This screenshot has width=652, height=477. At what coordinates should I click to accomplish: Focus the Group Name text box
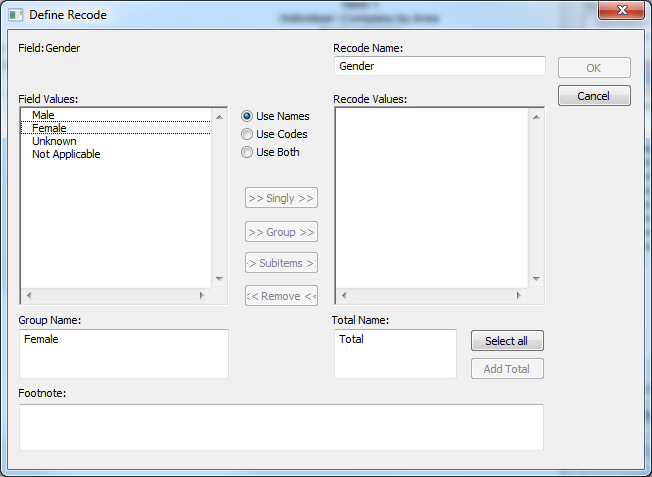click(123, 354)
